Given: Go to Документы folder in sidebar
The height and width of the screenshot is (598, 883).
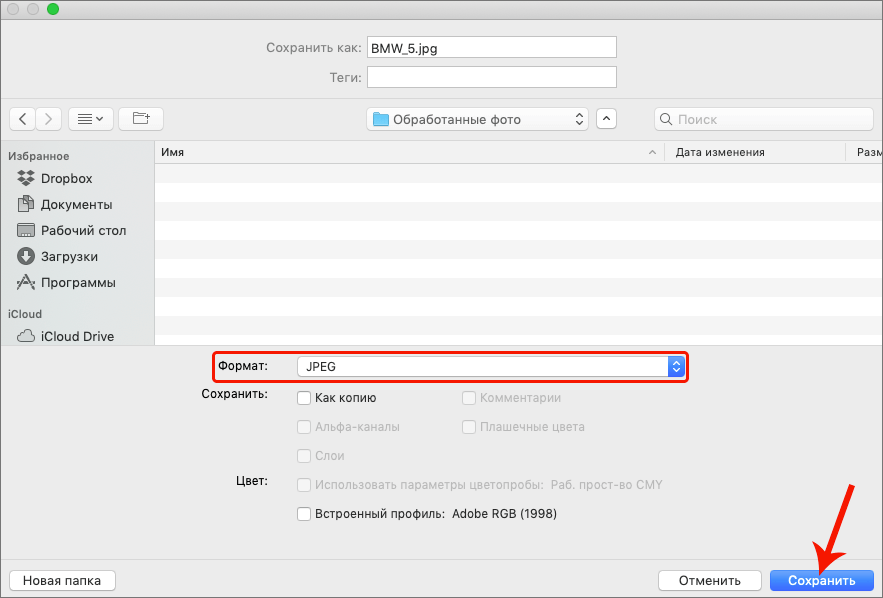Looking at the screenshot, I should pos(76,204).
